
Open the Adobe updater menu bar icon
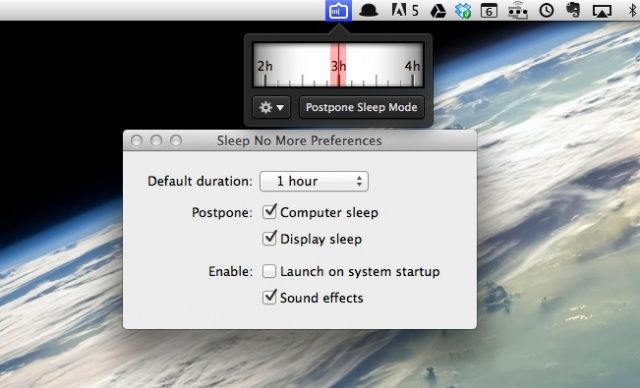click(x=405, y=10)
